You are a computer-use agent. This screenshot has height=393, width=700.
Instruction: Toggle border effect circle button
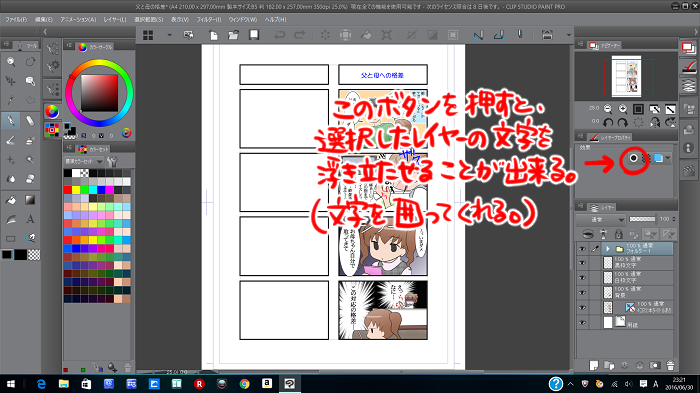point(633,158)
